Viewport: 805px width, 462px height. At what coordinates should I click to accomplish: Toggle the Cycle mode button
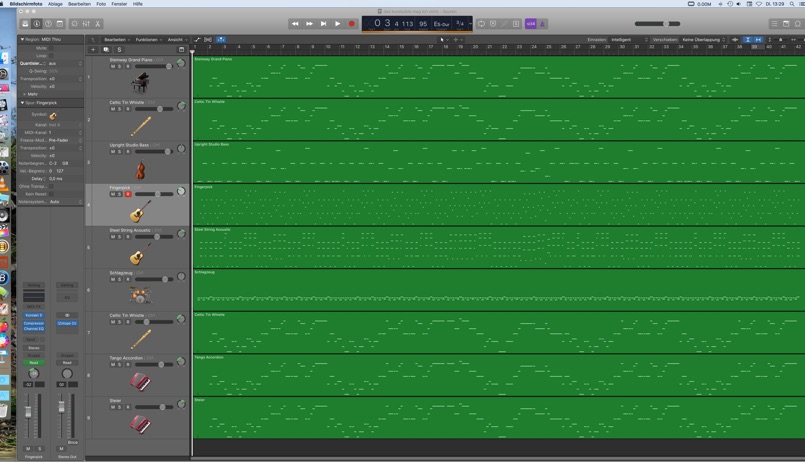(481, 24)
